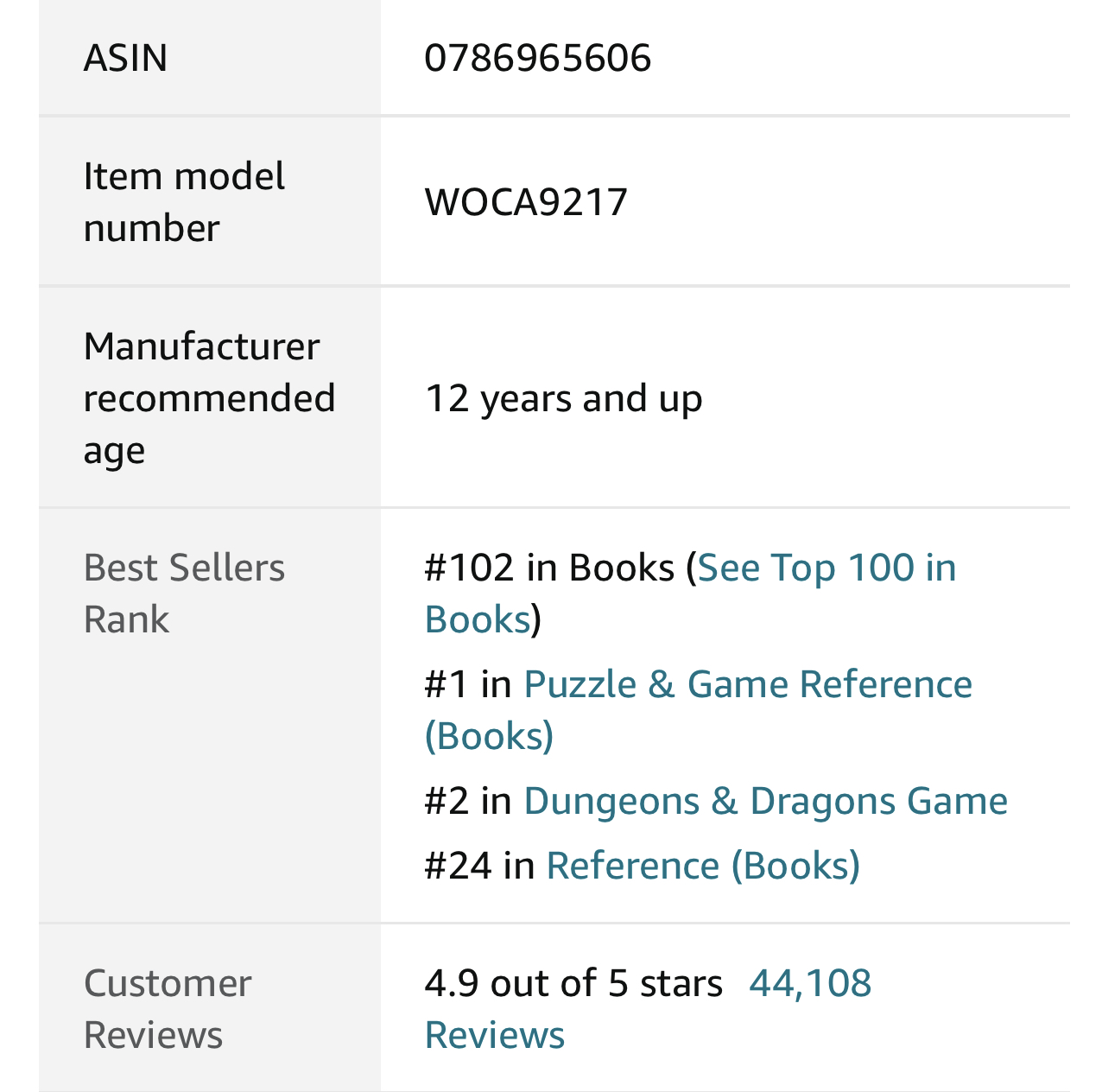Open Reference (Books) category link

[703, 867]
